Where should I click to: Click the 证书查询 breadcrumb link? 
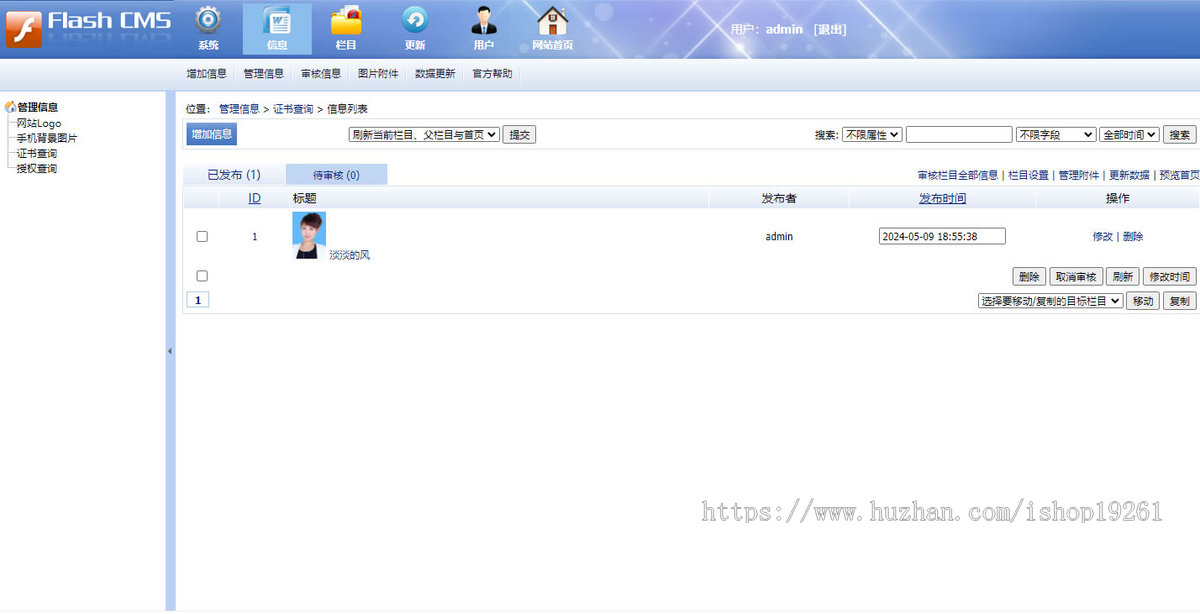coord(293,109)
